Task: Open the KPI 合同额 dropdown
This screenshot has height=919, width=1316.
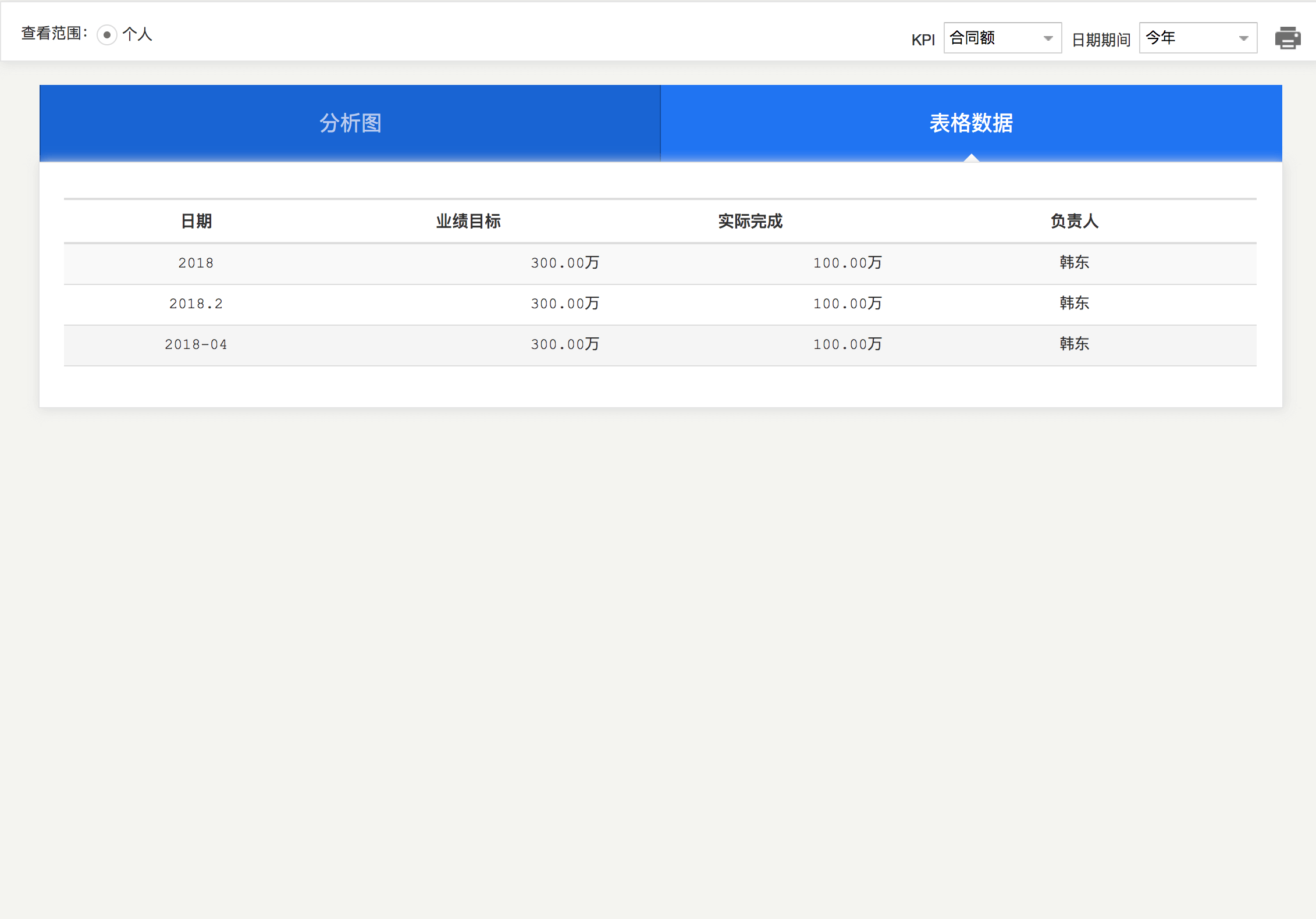Action: [1002, 38]
